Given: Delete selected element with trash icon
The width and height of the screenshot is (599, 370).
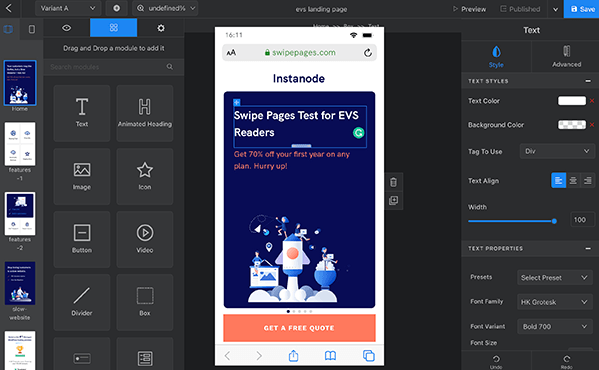Looking at the screenshot, I should point(393,182).
